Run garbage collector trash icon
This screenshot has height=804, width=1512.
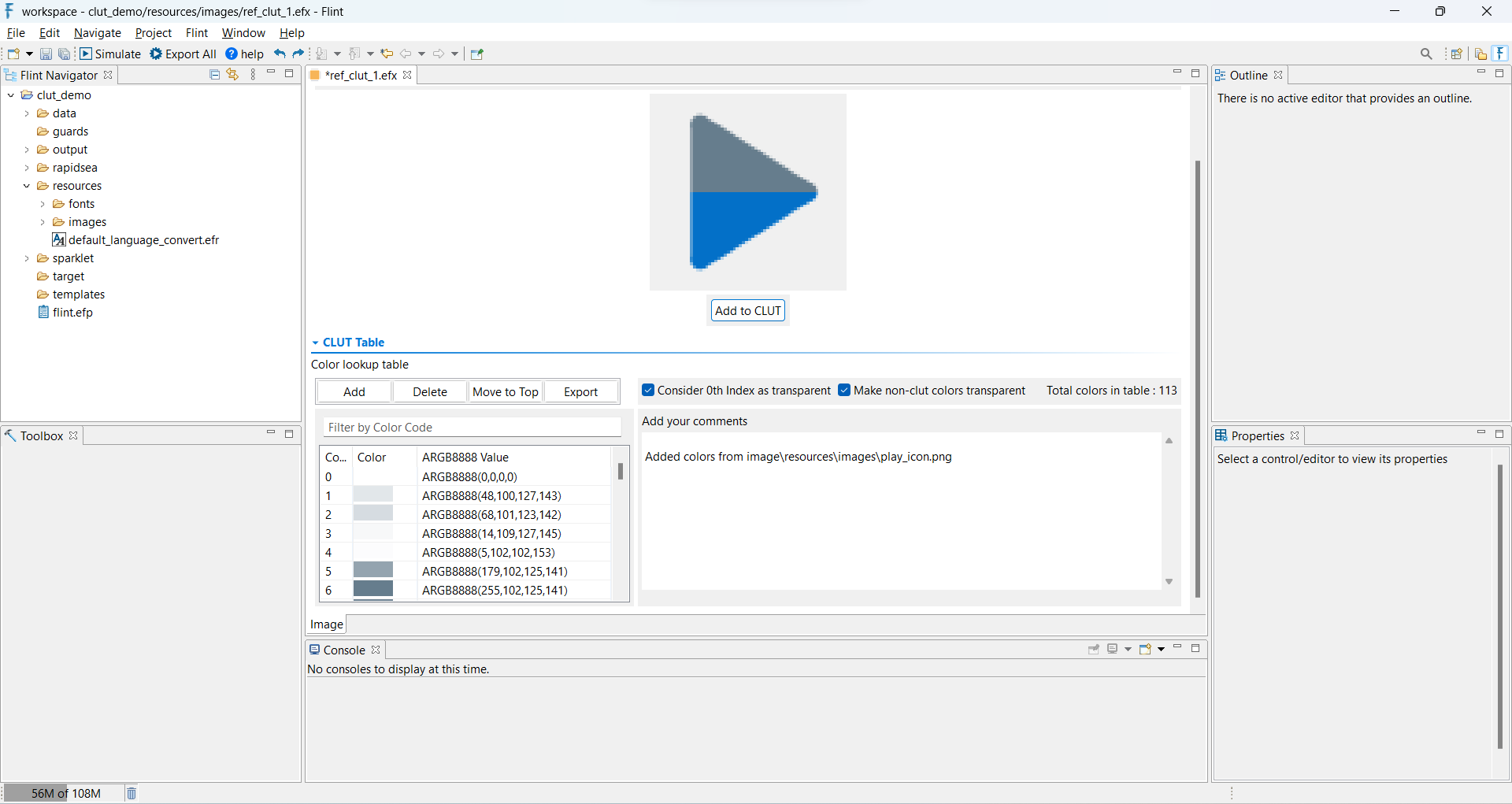pyautogui.click(x=132, y=793)
